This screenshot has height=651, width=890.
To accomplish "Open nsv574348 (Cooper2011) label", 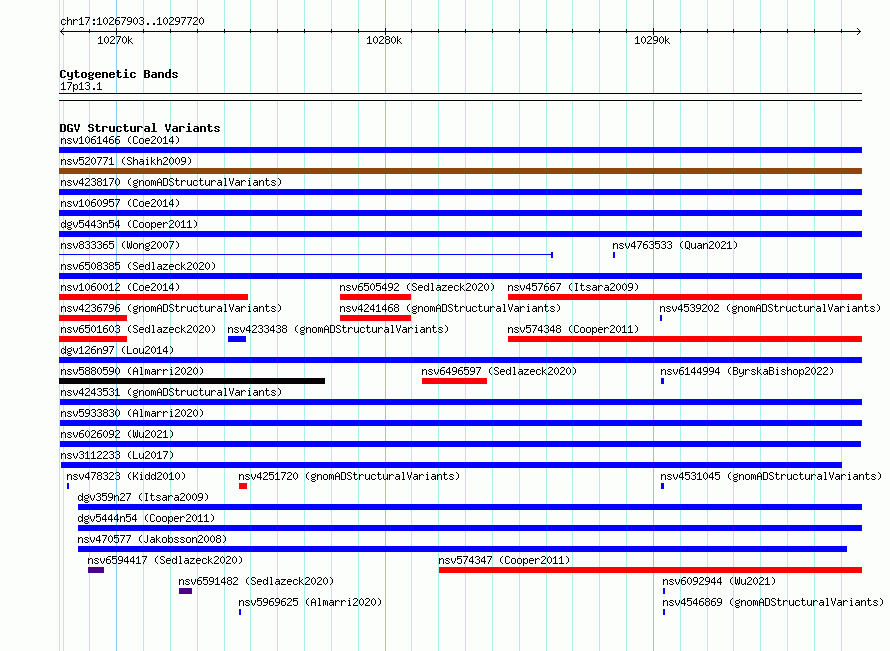I will (573, 329).
